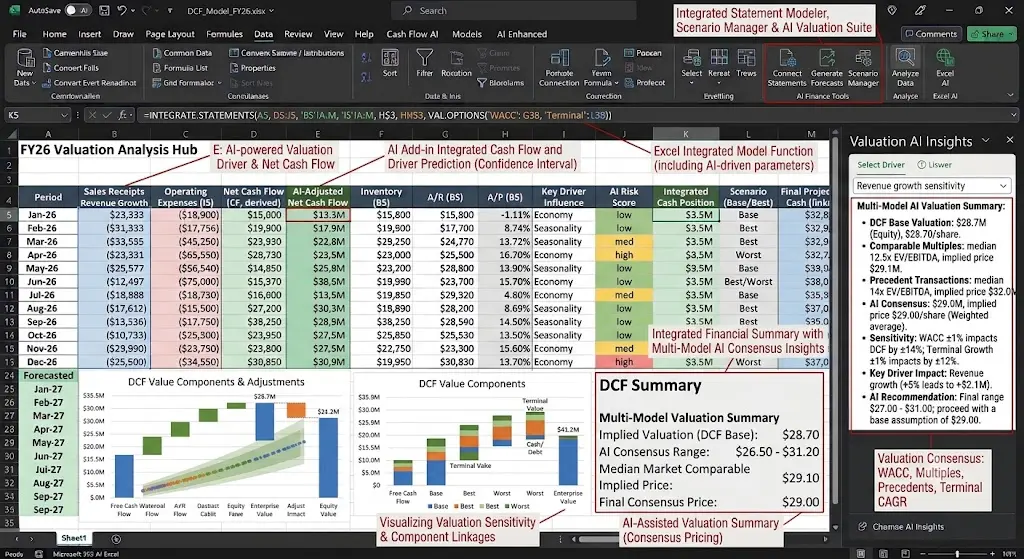
Task: Open the Sort dialog button
Action: coord(390,63)
